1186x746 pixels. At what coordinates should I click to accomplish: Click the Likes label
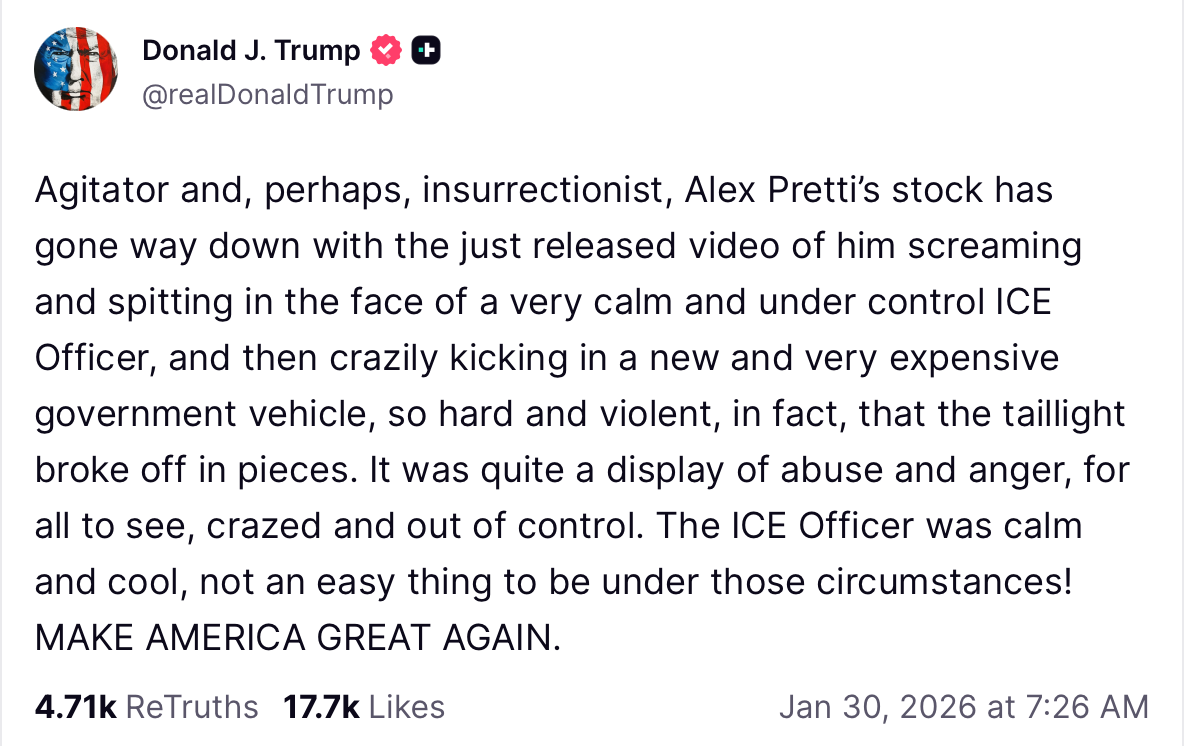tap(407, 707)
